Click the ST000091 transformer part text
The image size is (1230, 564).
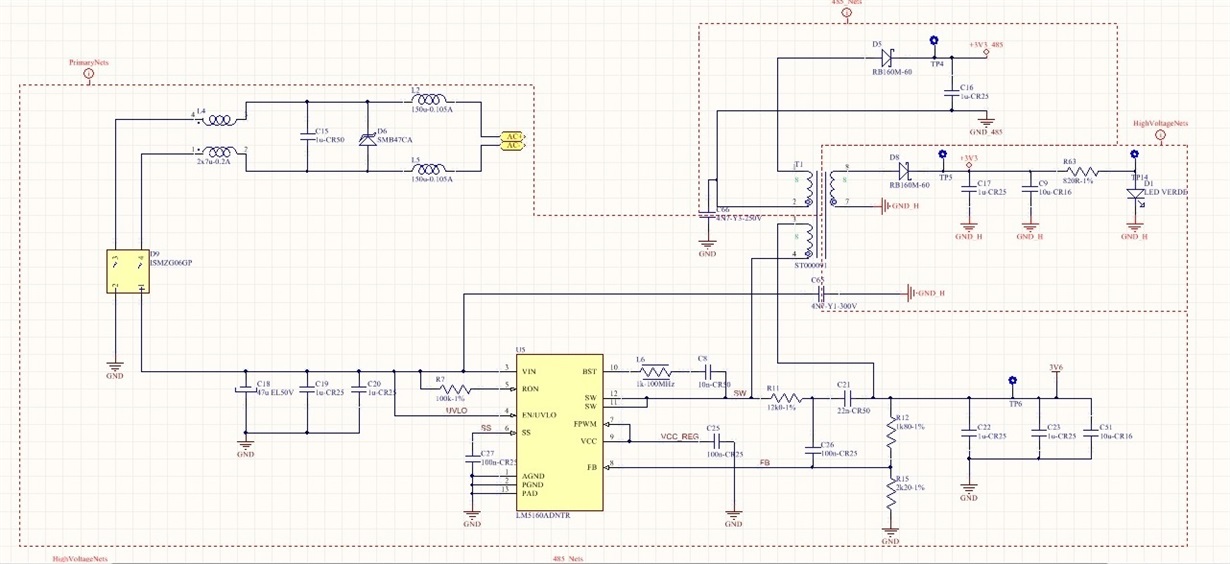(x=811, y=267)
